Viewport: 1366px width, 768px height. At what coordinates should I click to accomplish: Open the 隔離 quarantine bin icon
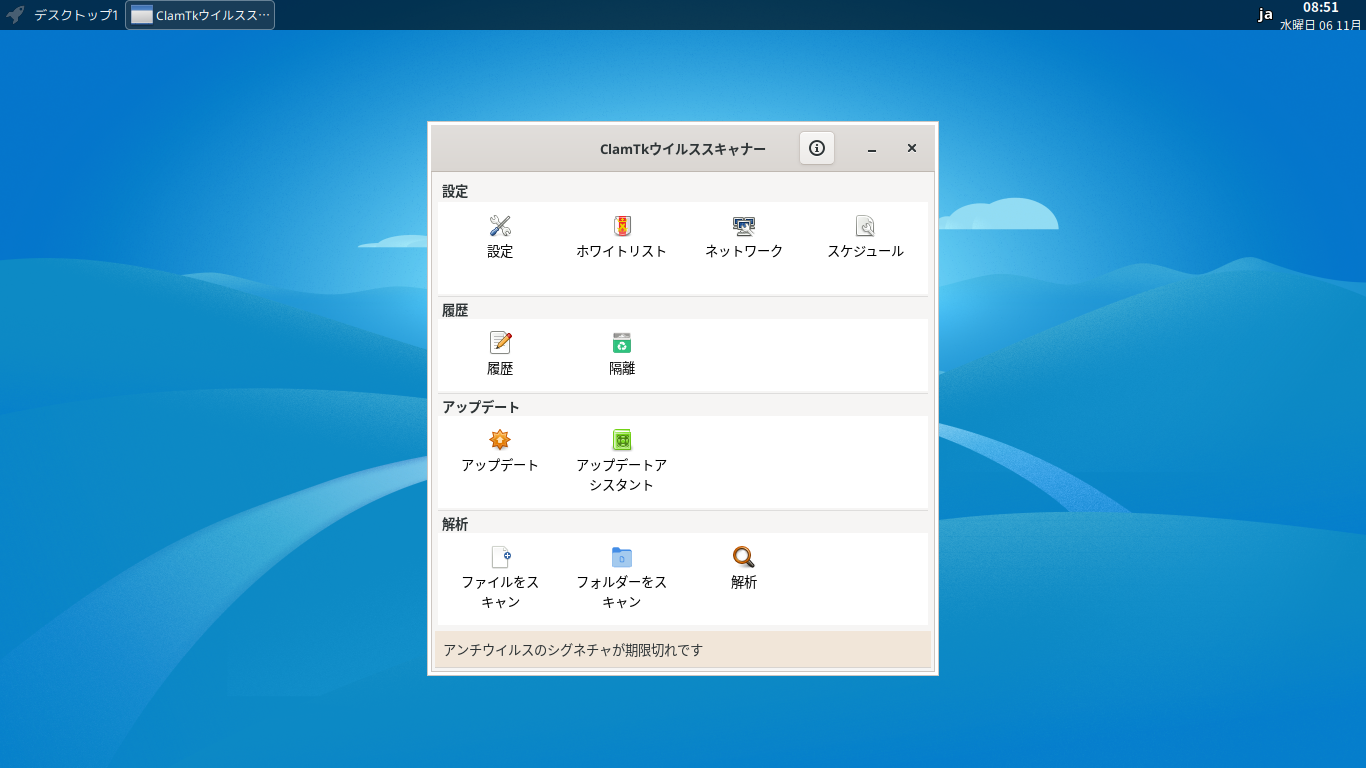(622, 343)
